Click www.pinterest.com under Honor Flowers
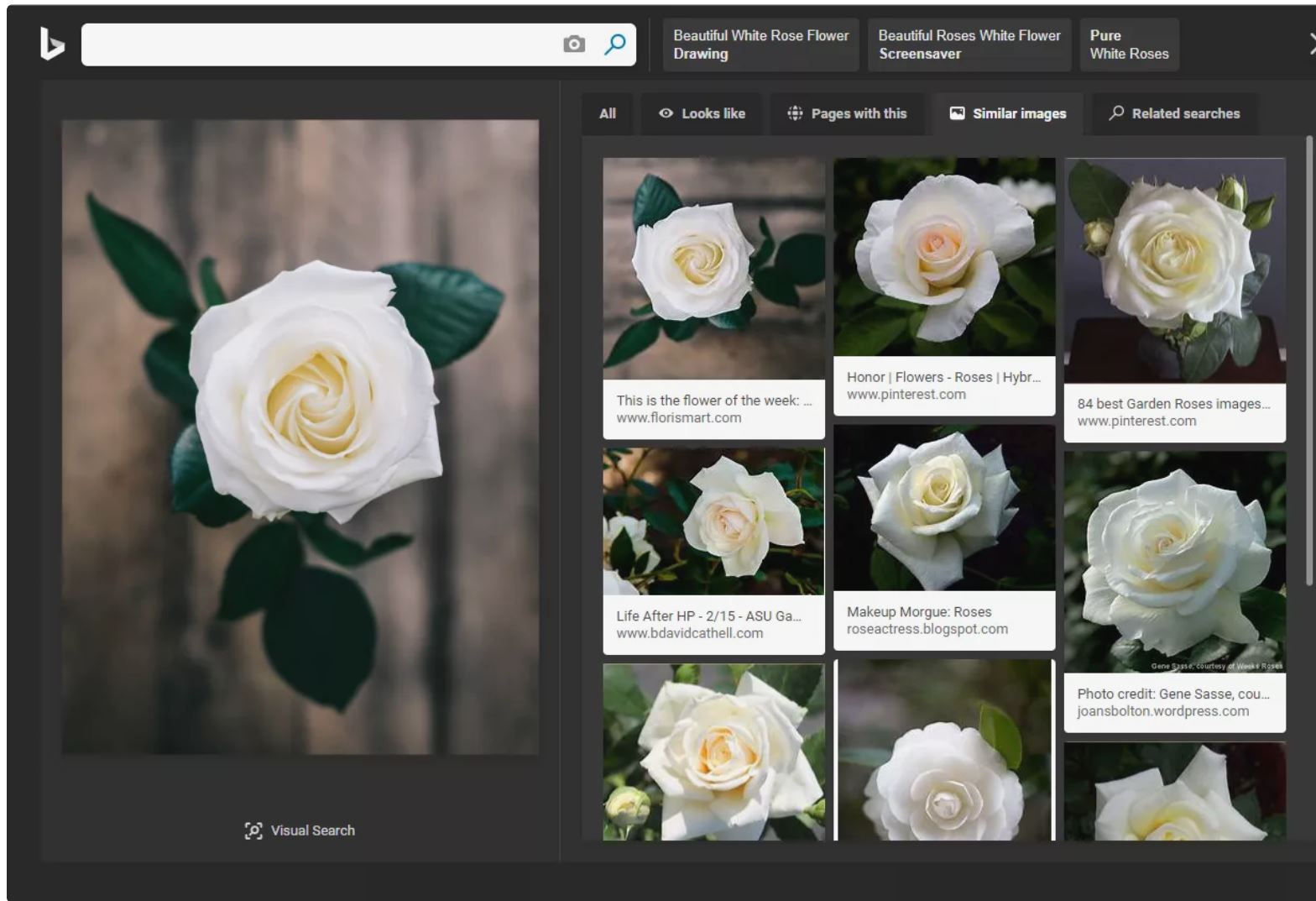The image size is (1316, 901). pos(906,395)
